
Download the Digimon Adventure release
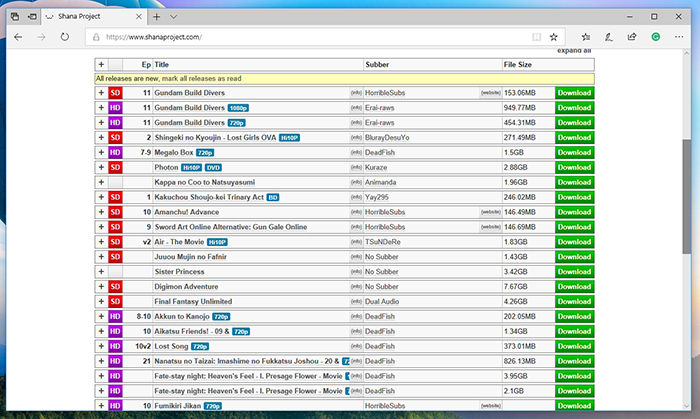575,286
